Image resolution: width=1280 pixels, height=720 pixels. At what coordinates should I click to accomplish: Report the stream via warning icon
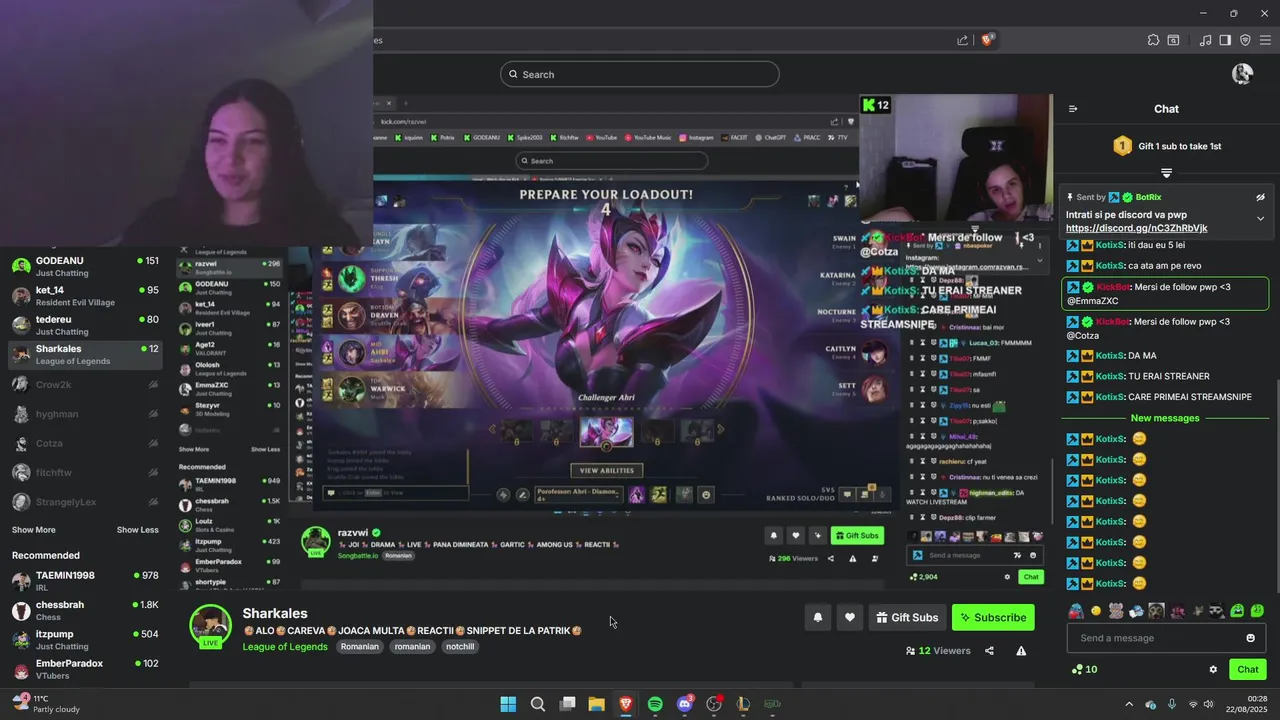click(x=1021, y=651)
